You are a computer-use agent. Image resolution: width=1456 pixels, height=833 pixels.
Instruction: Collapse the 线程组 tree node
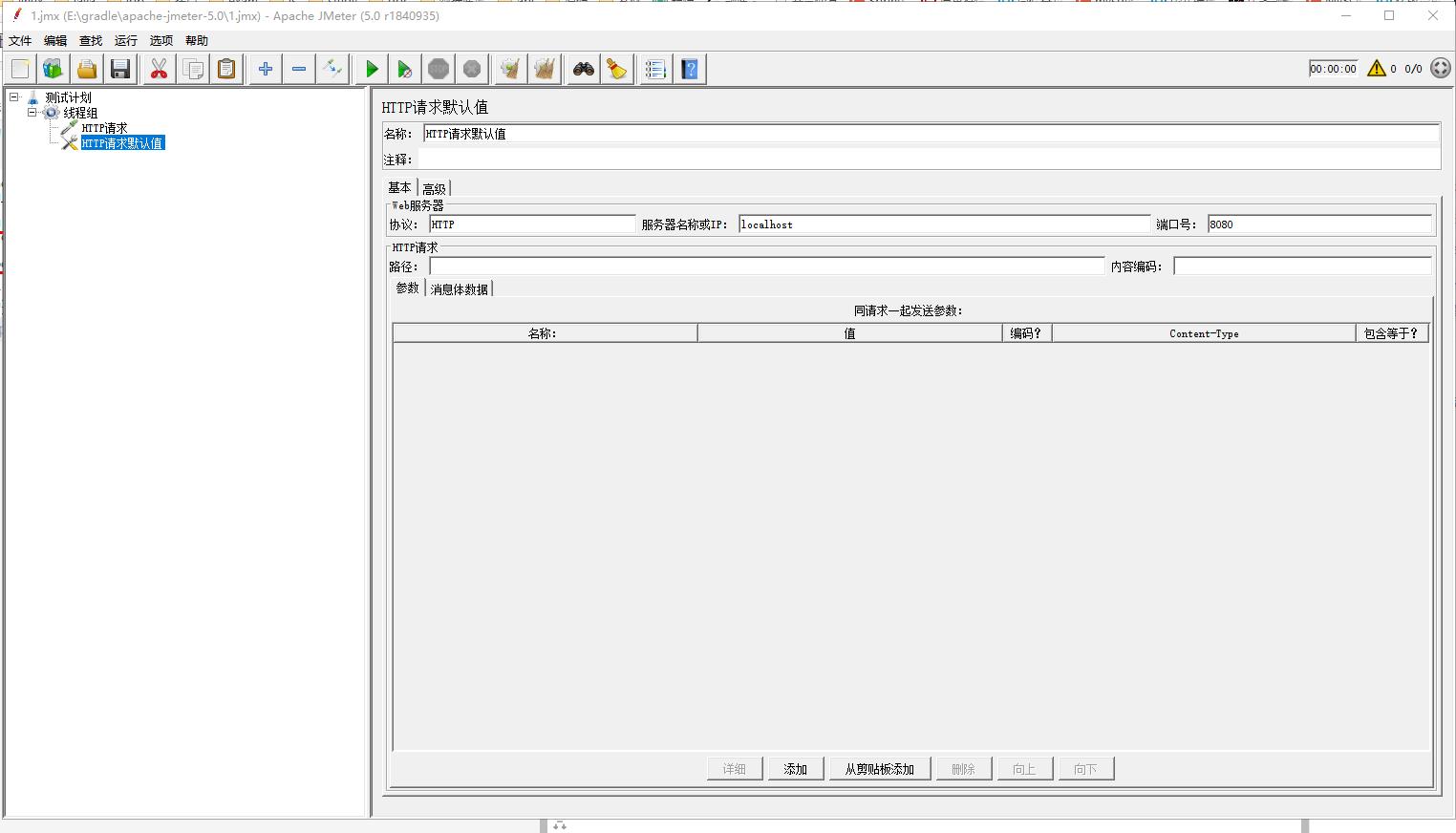(x=32, y=113)
